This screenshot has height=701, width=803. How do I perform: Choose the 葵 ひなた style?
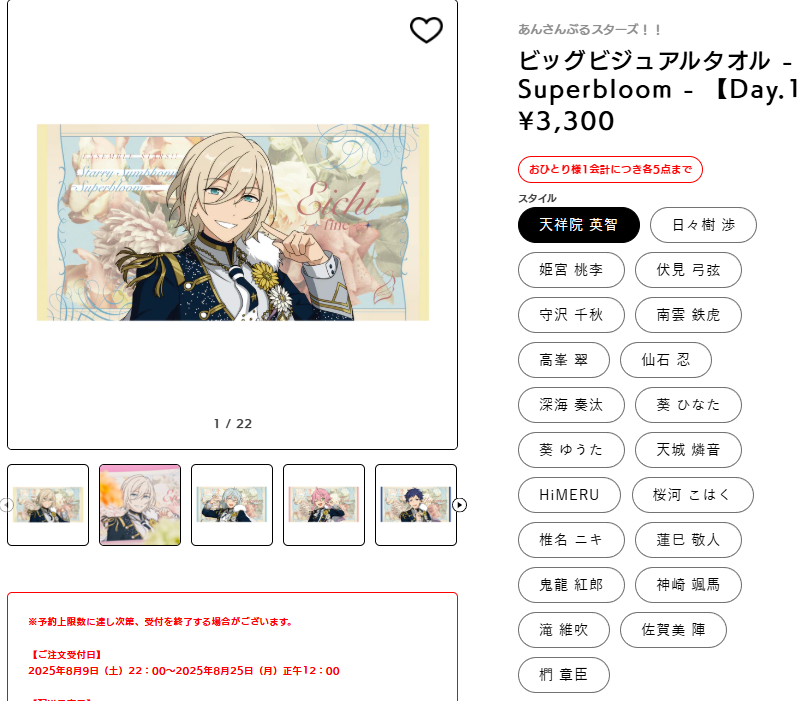click(688, 405)
